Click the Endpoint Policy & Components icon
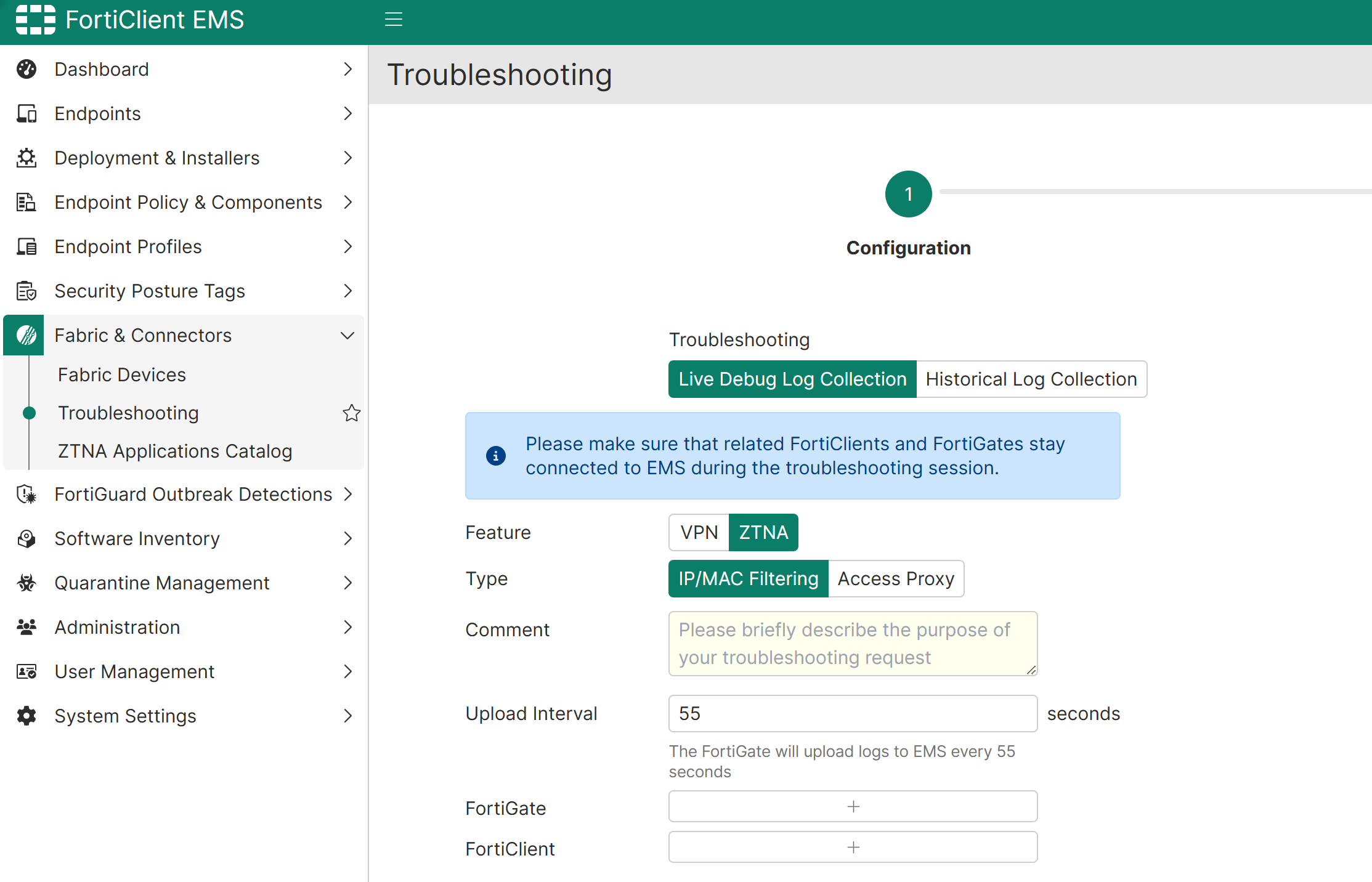This screenshot has height=882, width=1372. (26, 202)
